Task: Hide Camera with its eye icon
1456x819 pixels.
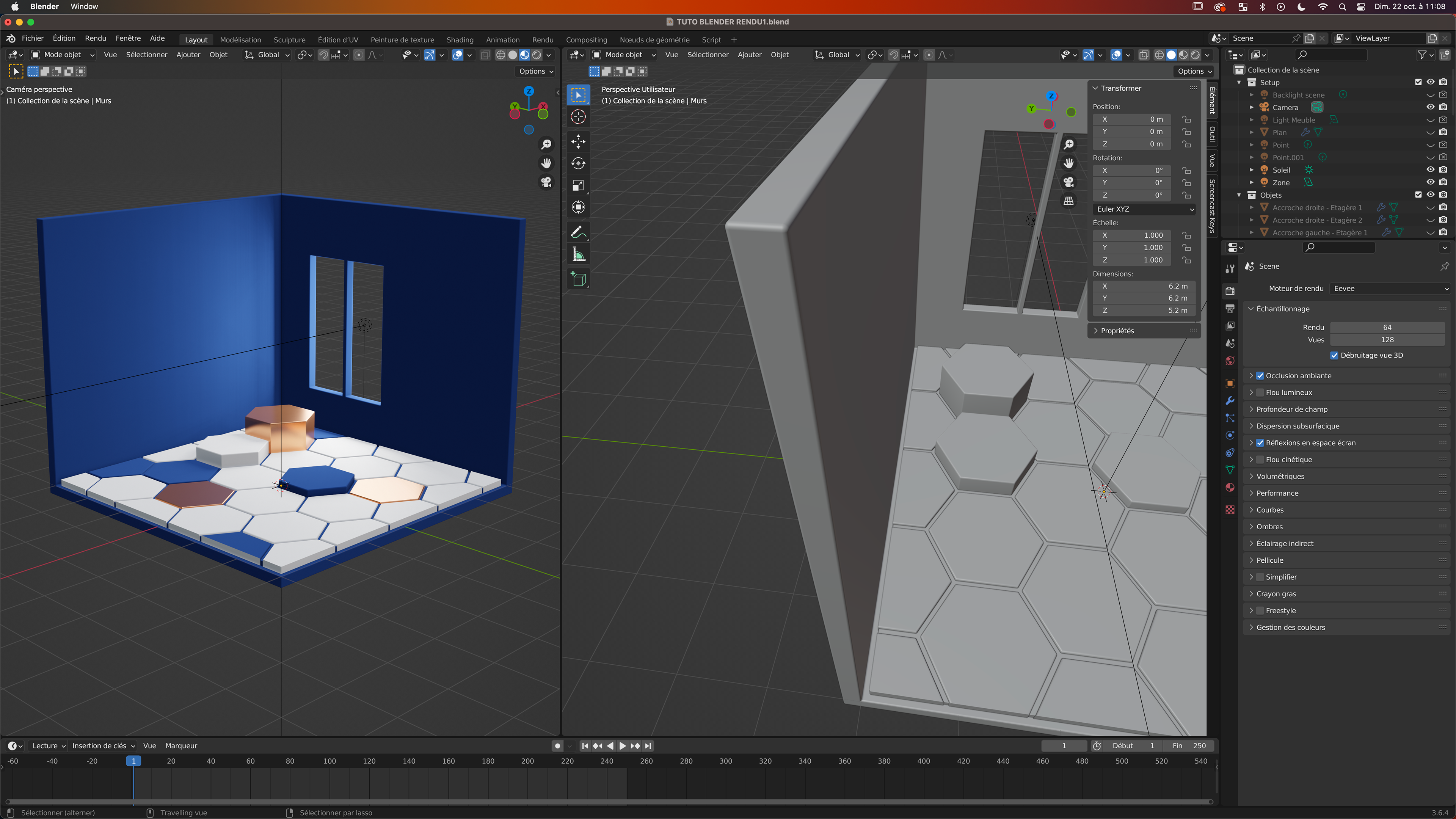Action: click(1430, 107)
